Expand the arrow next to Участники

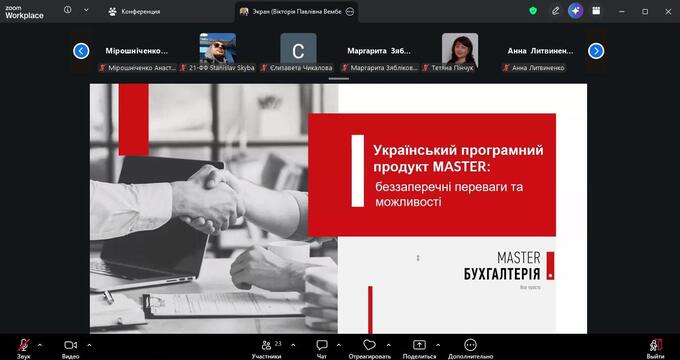tap(293, 345)
